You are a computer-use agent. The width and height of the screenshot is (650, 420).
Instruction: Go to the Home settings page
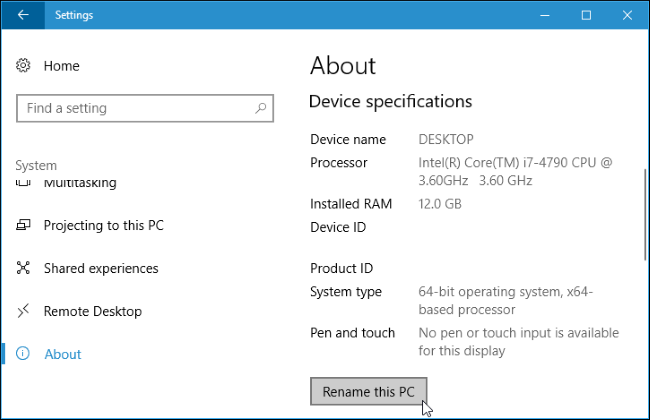coord(61,66)
